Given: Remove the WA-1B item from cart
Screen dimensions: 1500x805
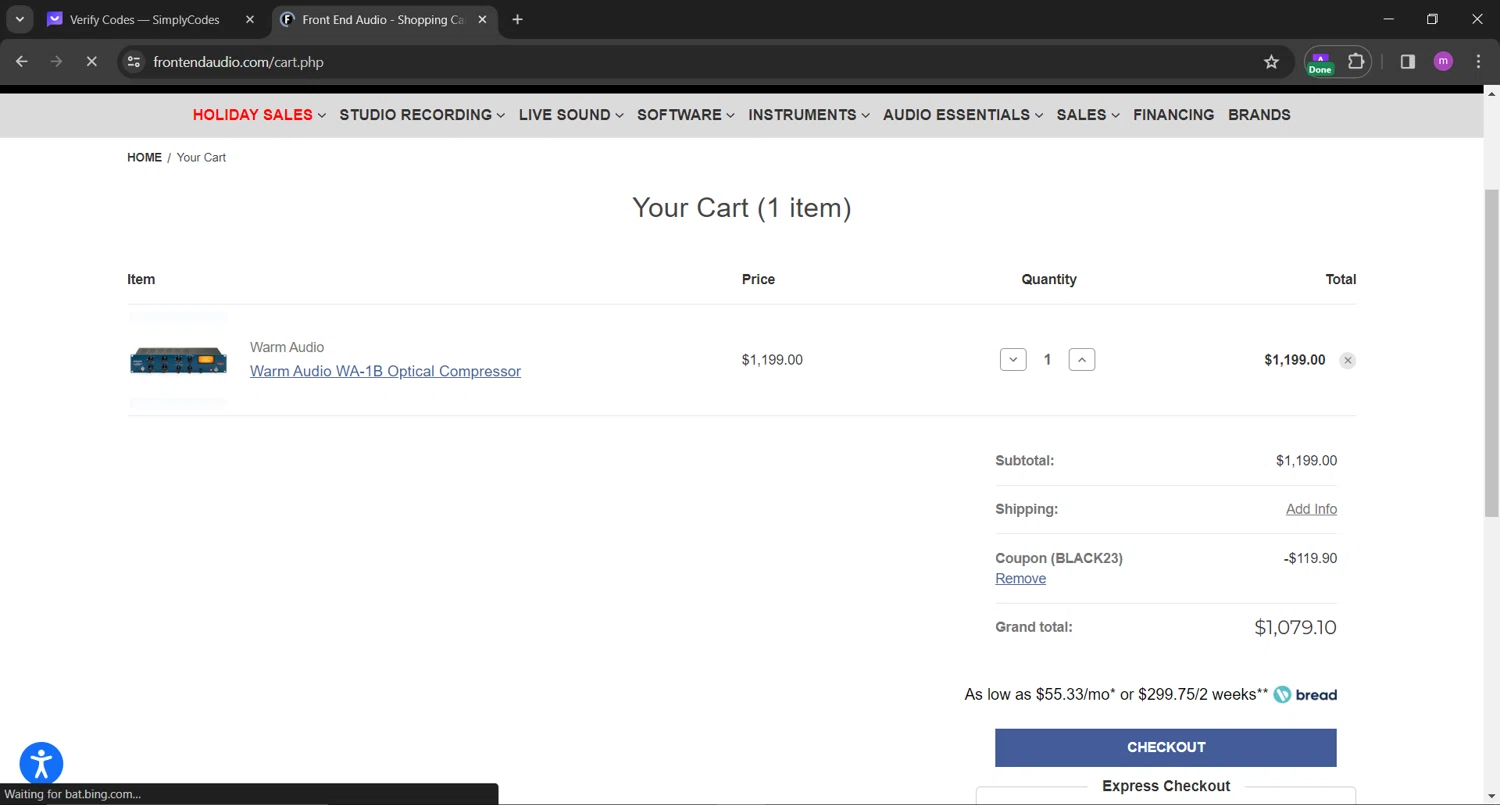Looking at the screenshot, I should [x=1348, y=360].
